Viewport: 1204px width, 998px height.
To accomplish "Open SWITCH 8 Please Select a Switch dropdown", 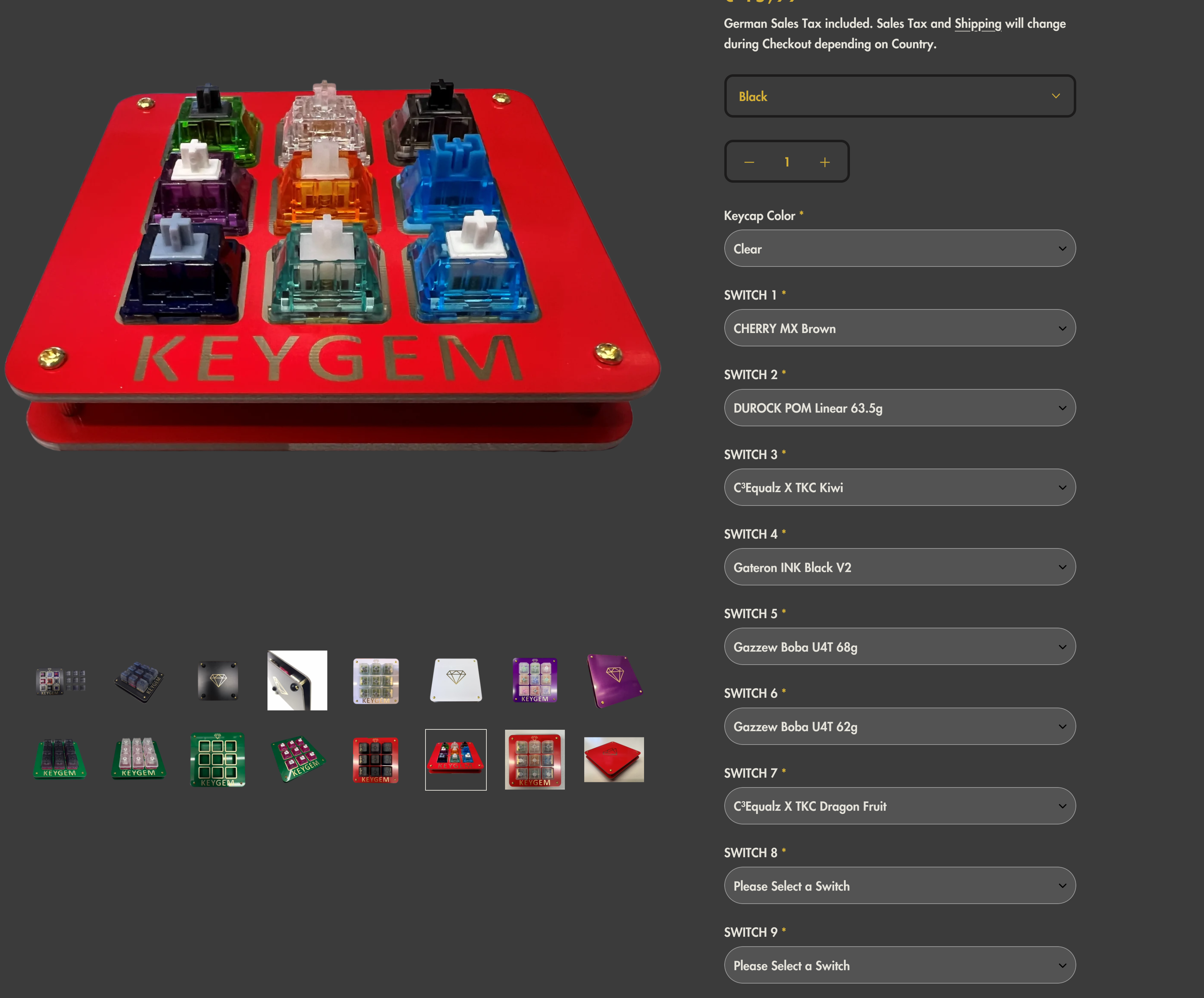I will pos(900,886).
